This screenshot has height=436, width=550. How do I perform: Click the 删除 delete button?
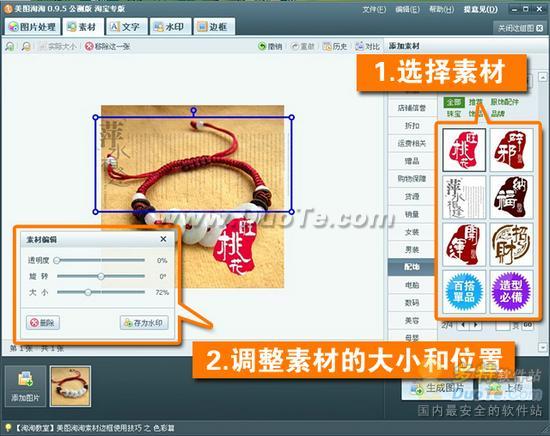tap(43, 323)
